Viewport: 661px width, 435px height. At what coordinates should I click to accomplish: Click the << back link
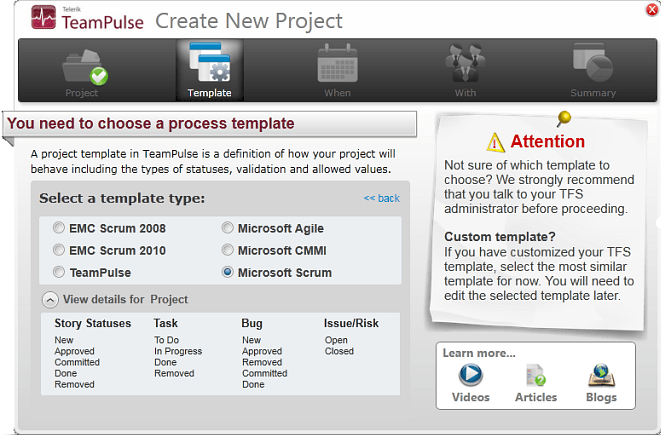point(382,198)
